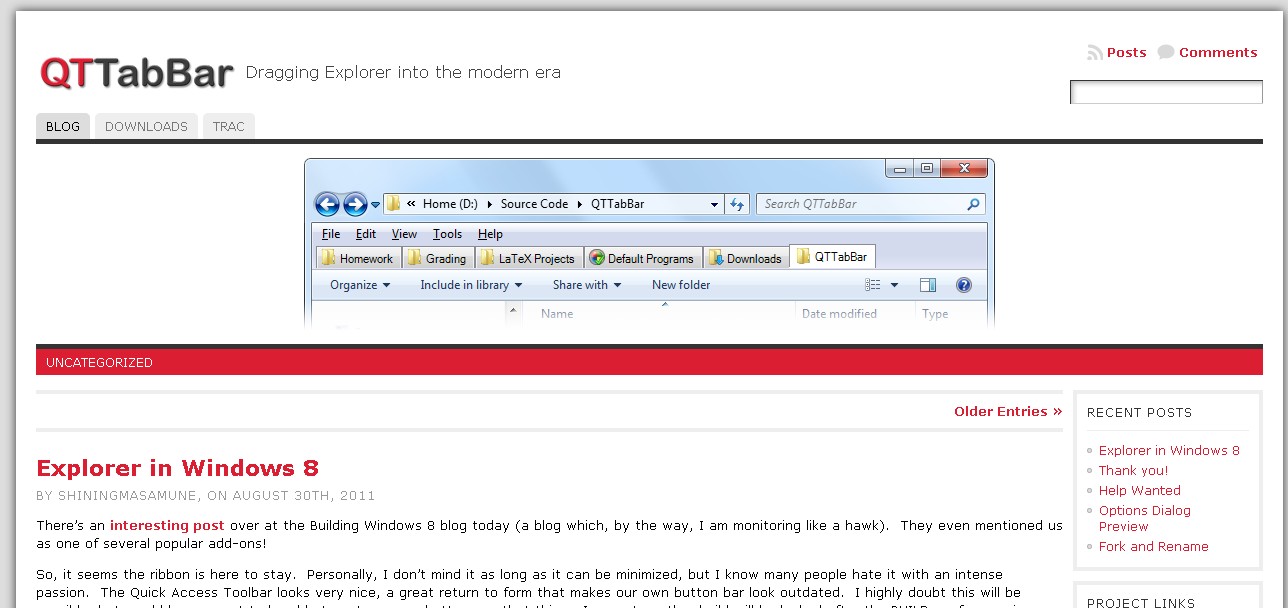
Task: Open the DOWNLOADS tab
Action: 146,127
